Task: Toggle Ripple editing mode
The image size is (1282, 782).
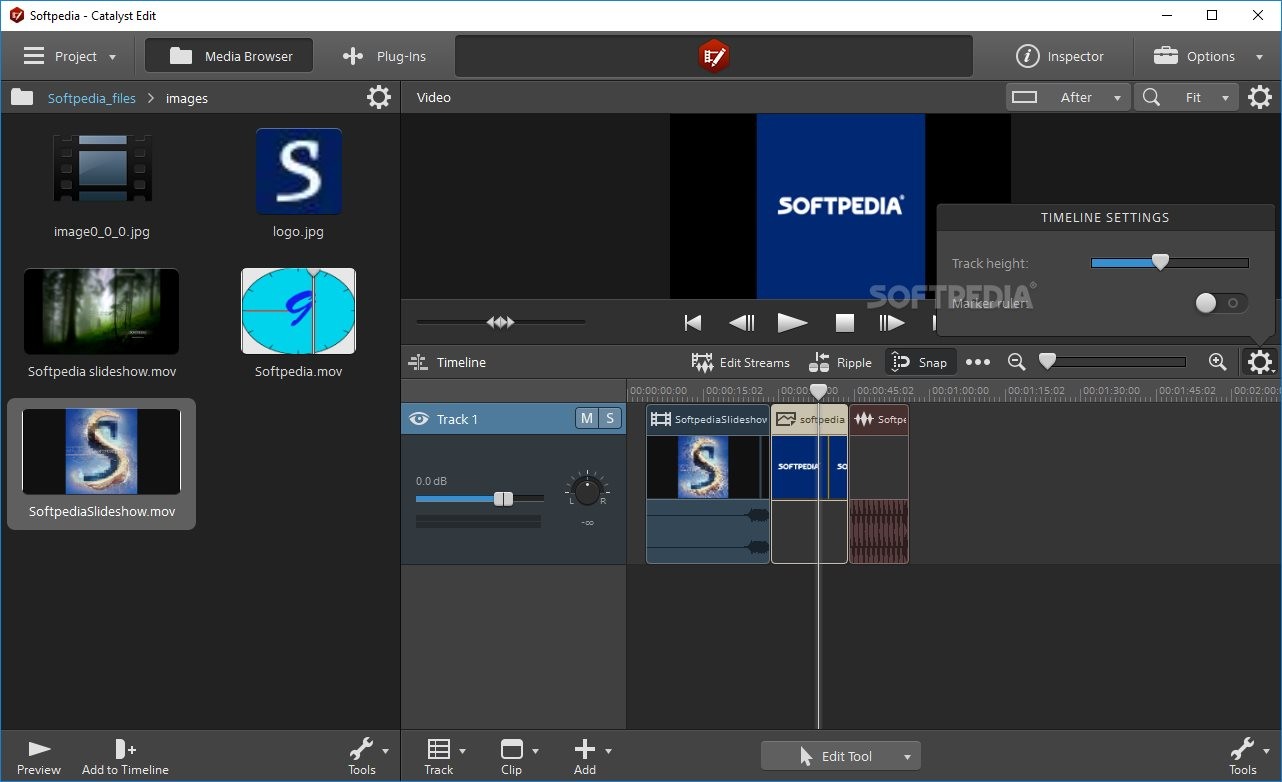Action: point(841,362)
